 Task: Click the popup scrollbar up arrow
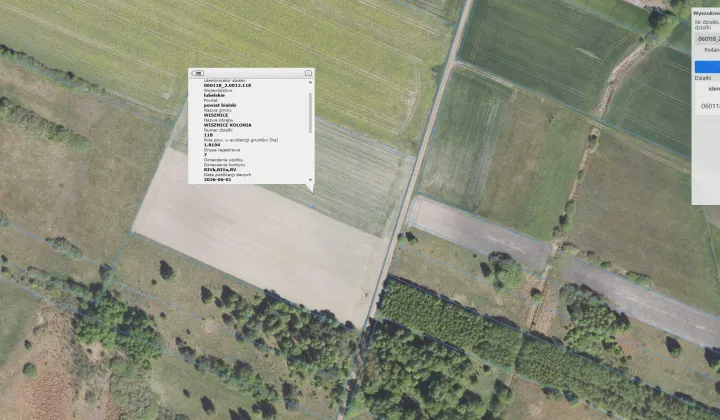310,82
